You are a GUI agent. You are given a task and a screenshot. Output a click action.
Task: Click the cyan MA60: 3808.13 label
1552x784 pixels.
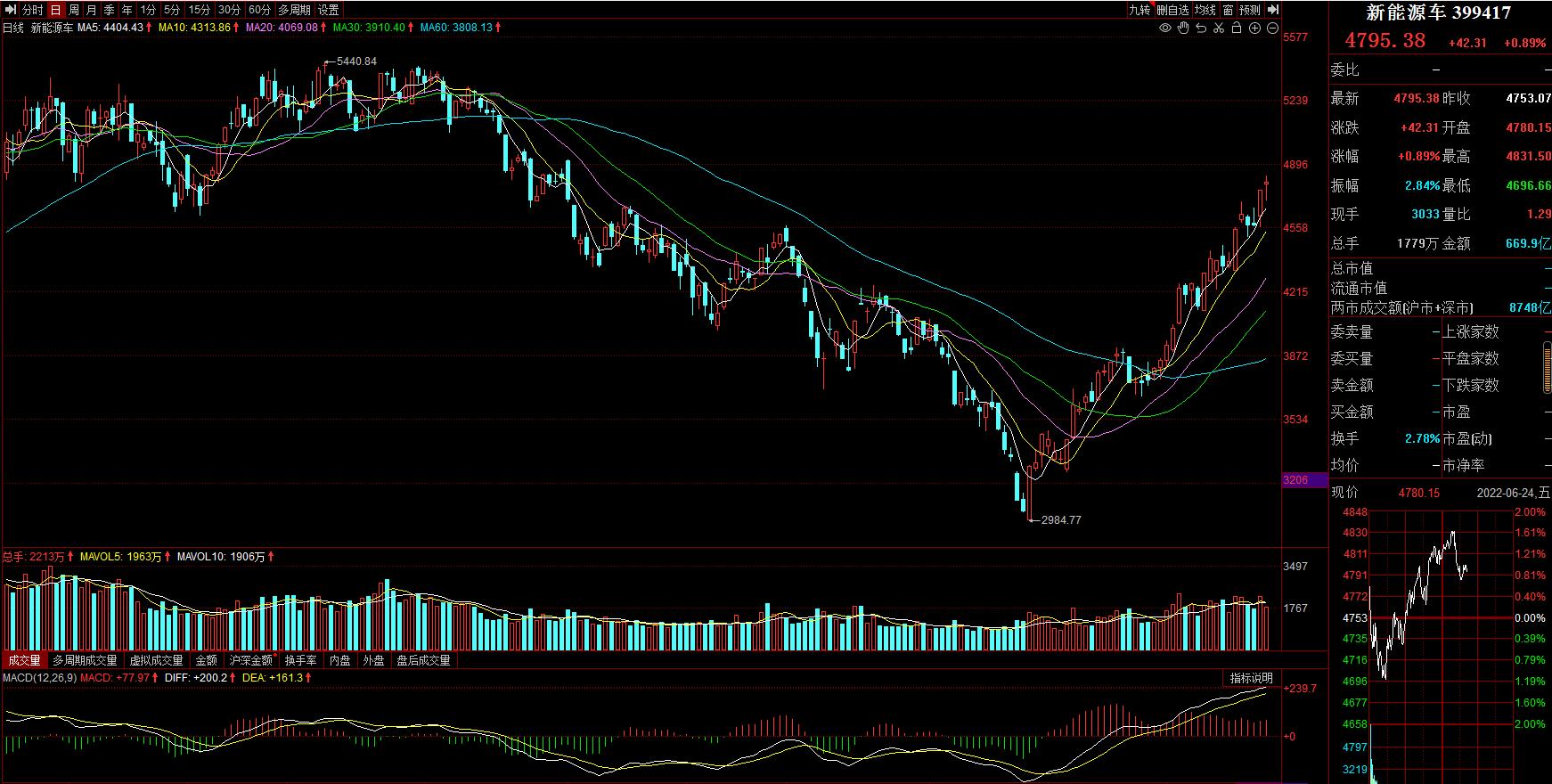tap(456, 28)
